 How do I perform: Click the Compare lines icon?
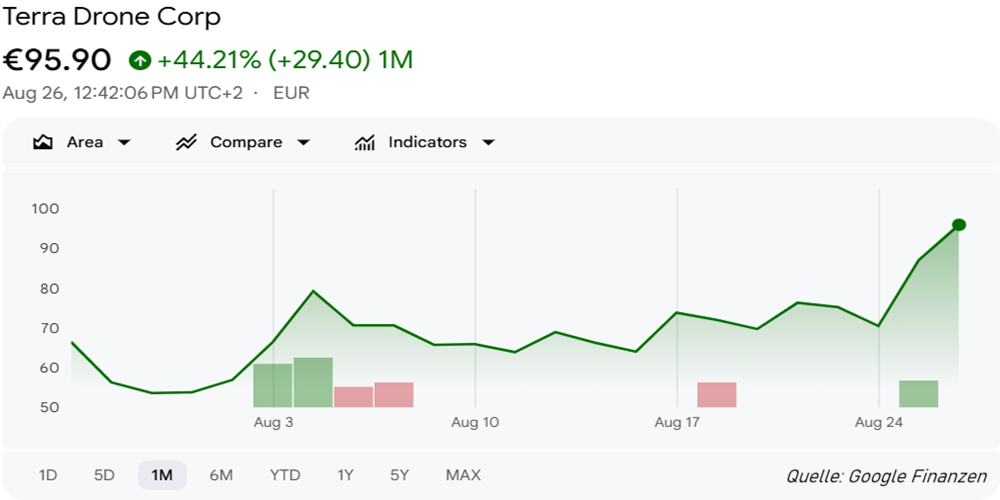[186, 142]
